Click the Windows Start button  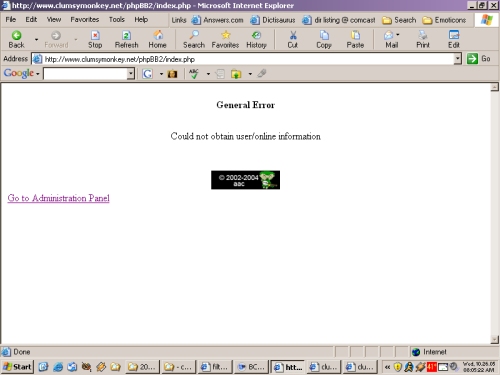(x=17, y=367)
